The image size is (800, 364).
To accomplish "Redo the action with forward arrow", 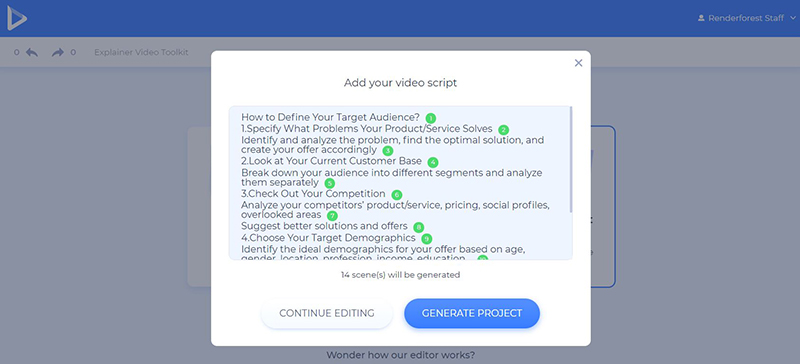I will [x=58, y=52].
